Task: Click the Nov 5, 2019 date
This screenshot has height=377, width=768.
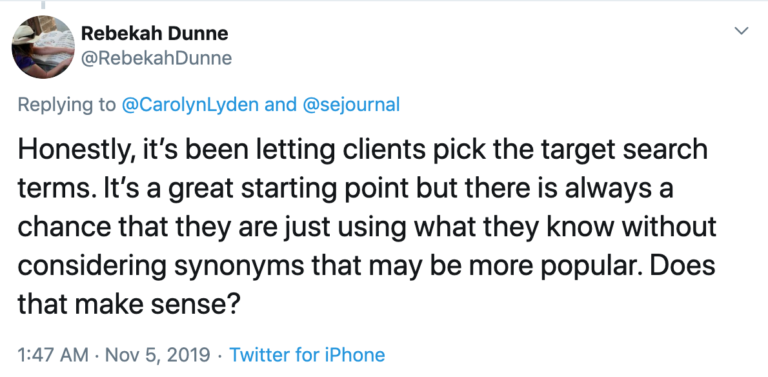Action: (x=157, y=354)
